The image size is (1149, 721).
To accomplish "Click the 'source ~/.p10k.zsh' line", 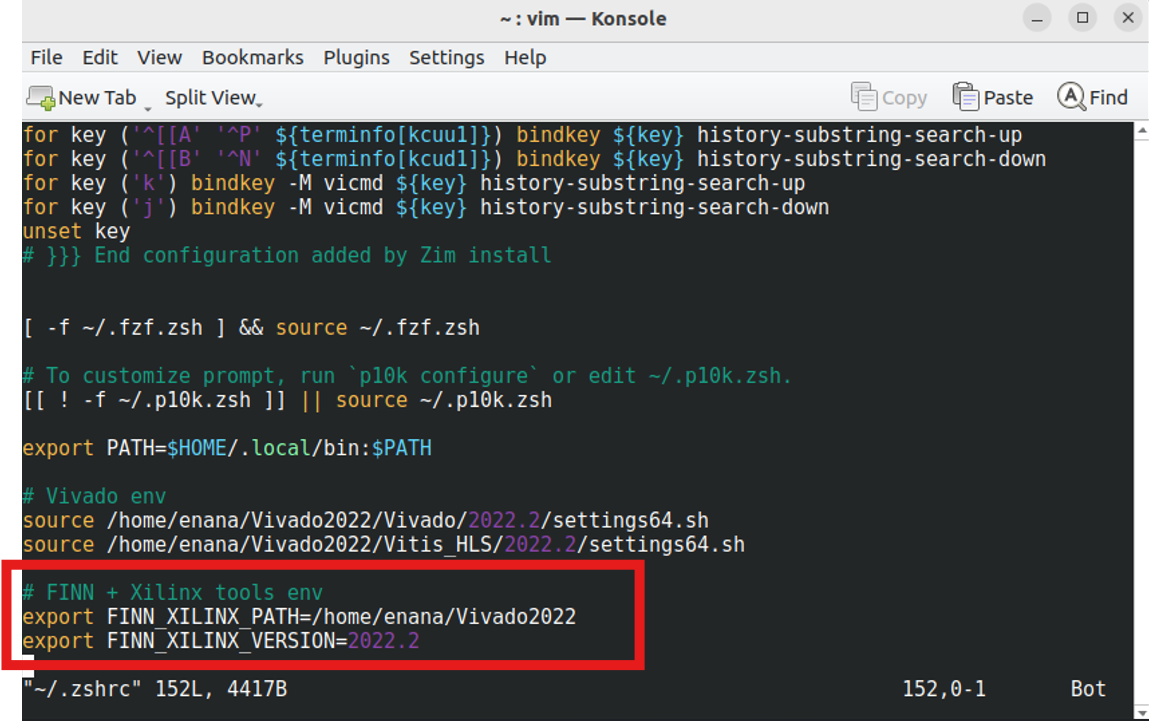I will 287,400.
